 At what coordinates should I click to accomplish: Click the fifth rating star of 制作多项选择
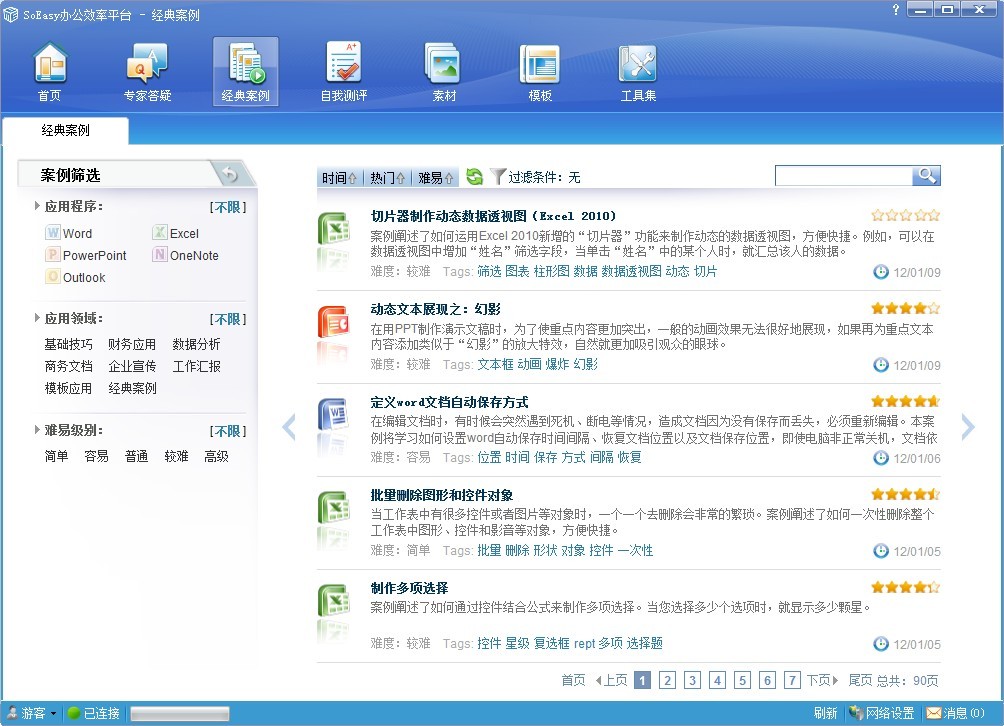(933, 587)
